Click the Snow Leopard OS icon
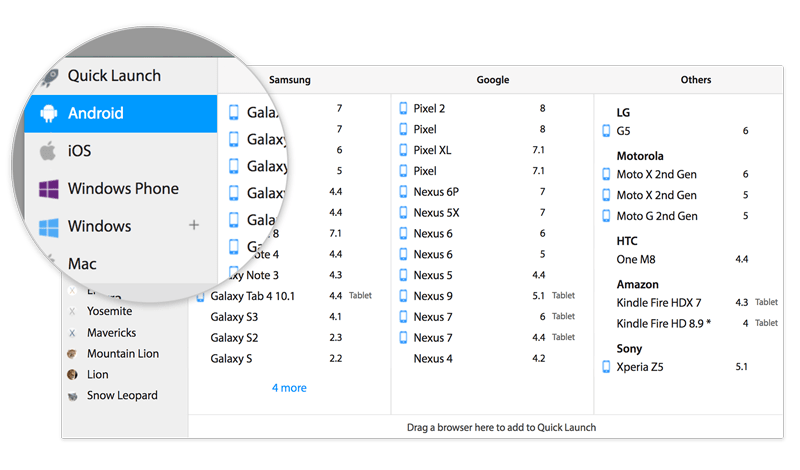This screenshot has width=800, height=470. 72,396
